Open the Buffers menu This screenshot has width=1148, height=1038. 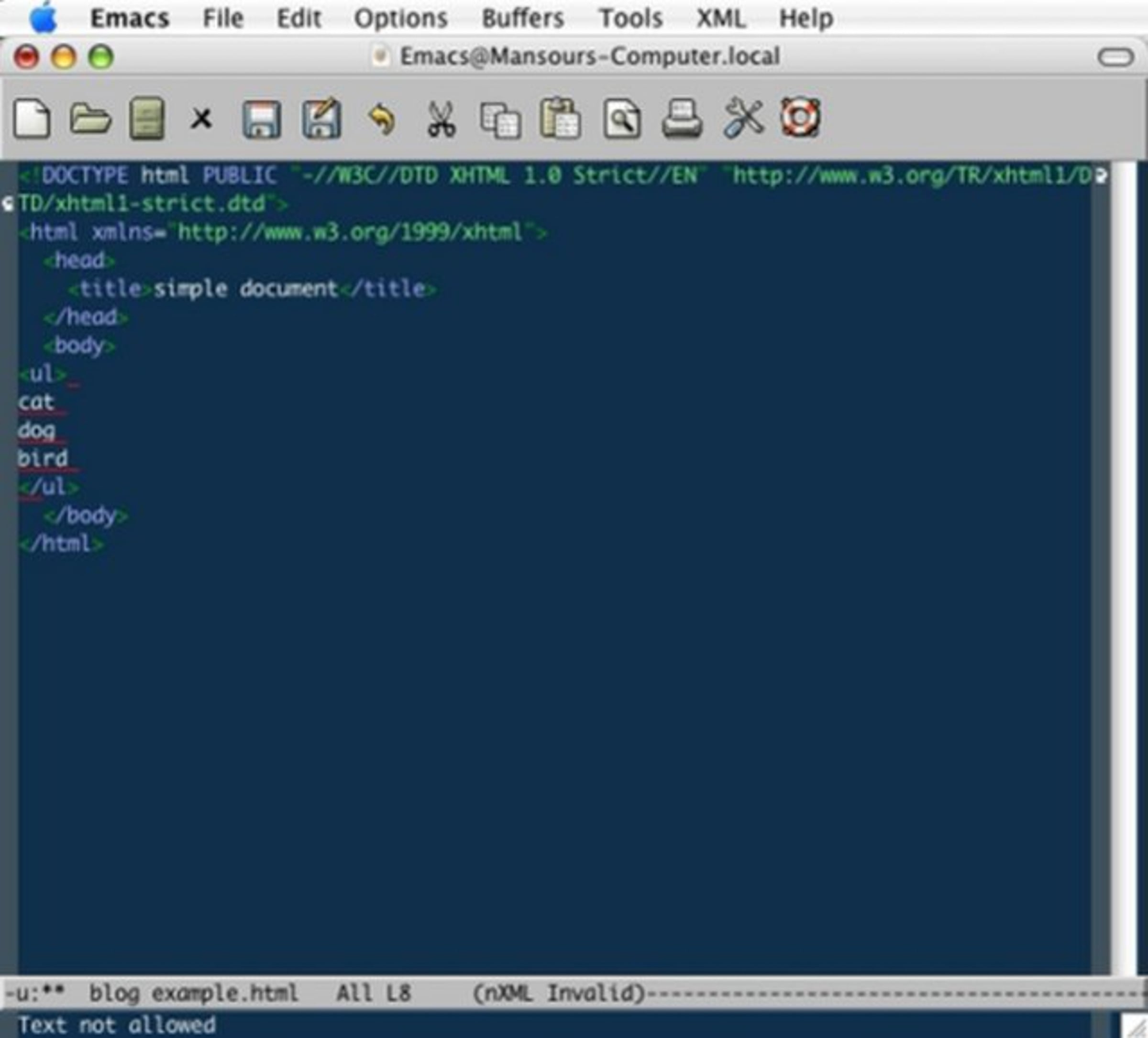(x=523, y=18)
